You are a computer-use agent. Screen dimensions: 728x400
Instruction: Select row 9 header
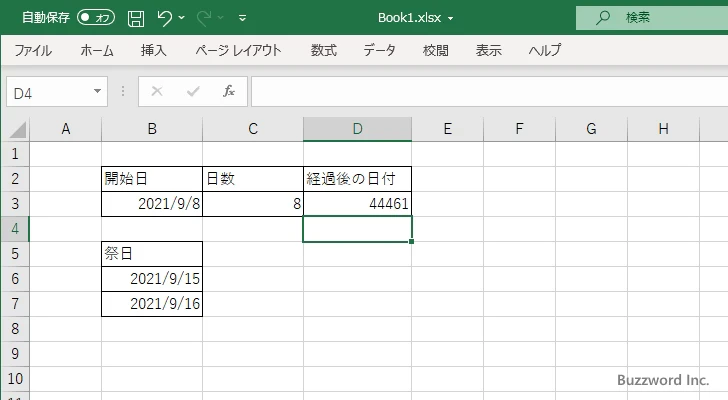[15, 354]
